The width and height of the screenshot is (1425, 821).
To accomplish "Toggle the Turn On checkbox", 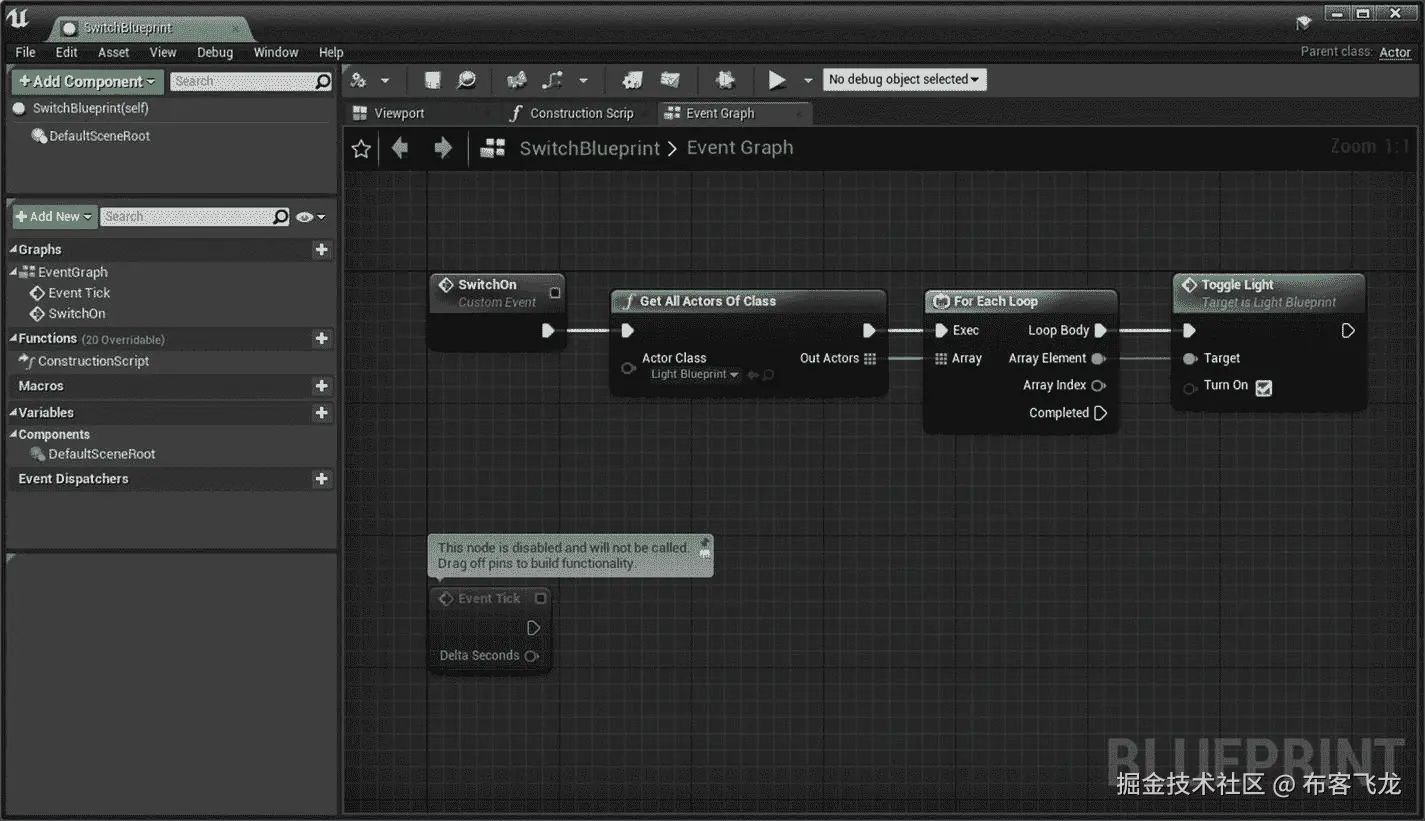I will point(1263,388).
